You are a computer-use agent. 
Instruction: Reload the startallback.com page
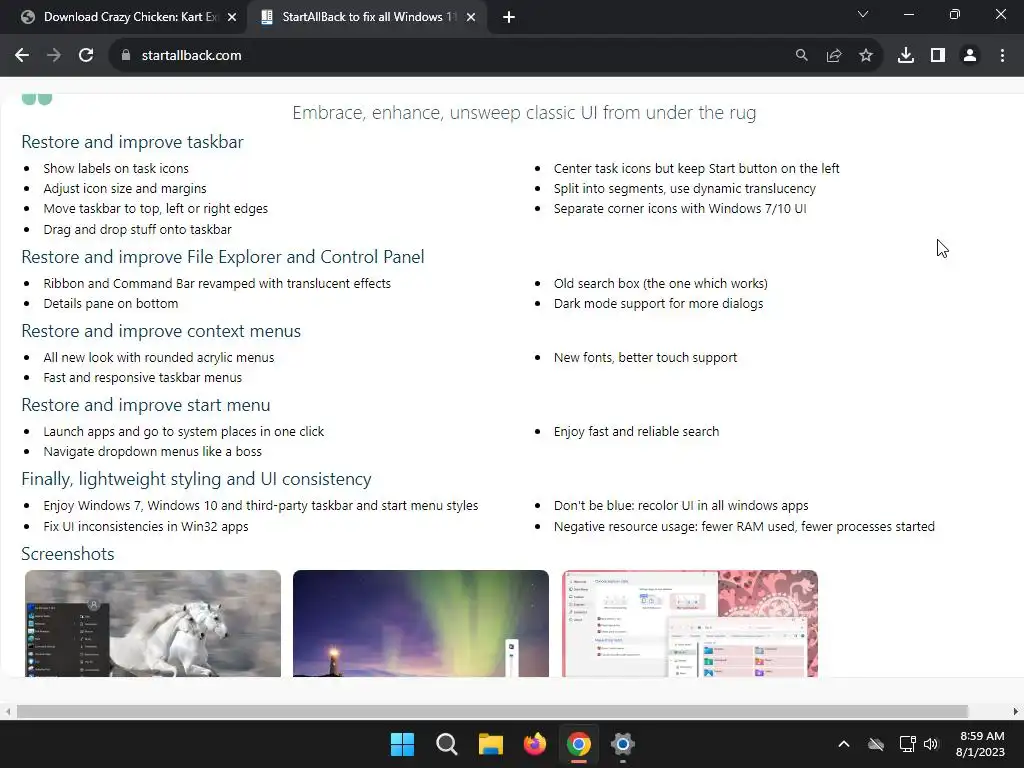pyautogui.click(x=86, y=56)
